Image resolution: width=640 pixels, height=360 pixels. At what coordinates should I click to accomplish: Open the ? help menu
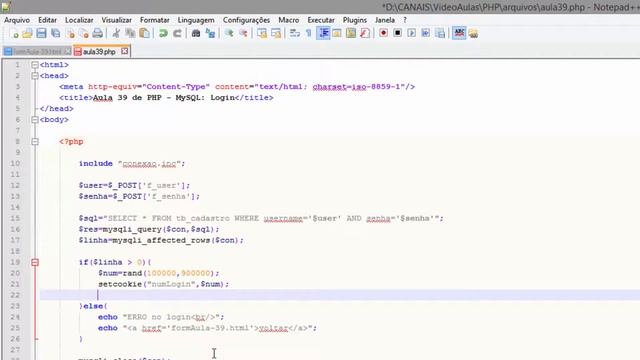tap(405, 20)
